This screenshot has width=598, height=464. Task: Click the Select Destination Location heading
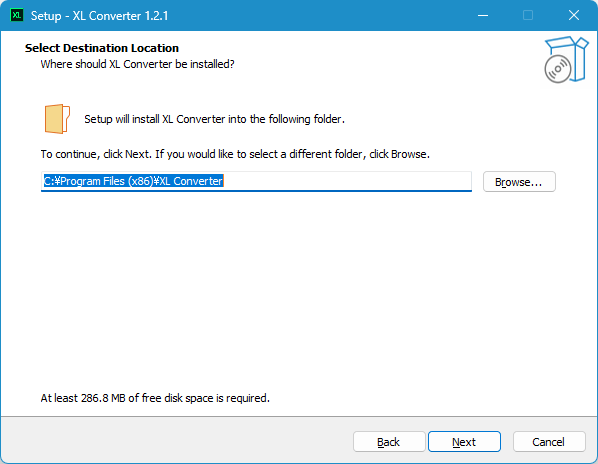tap(102, 48)
